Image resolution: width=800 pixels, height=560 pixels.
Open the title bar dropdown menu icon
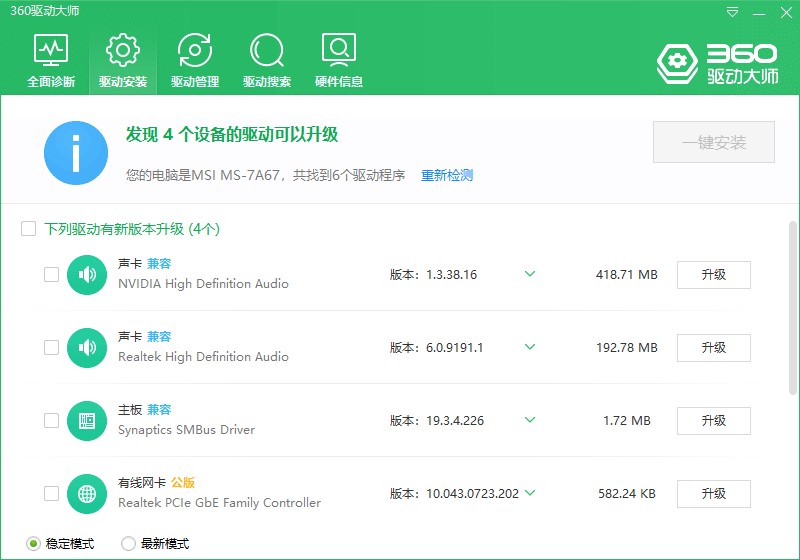[732, 12]
